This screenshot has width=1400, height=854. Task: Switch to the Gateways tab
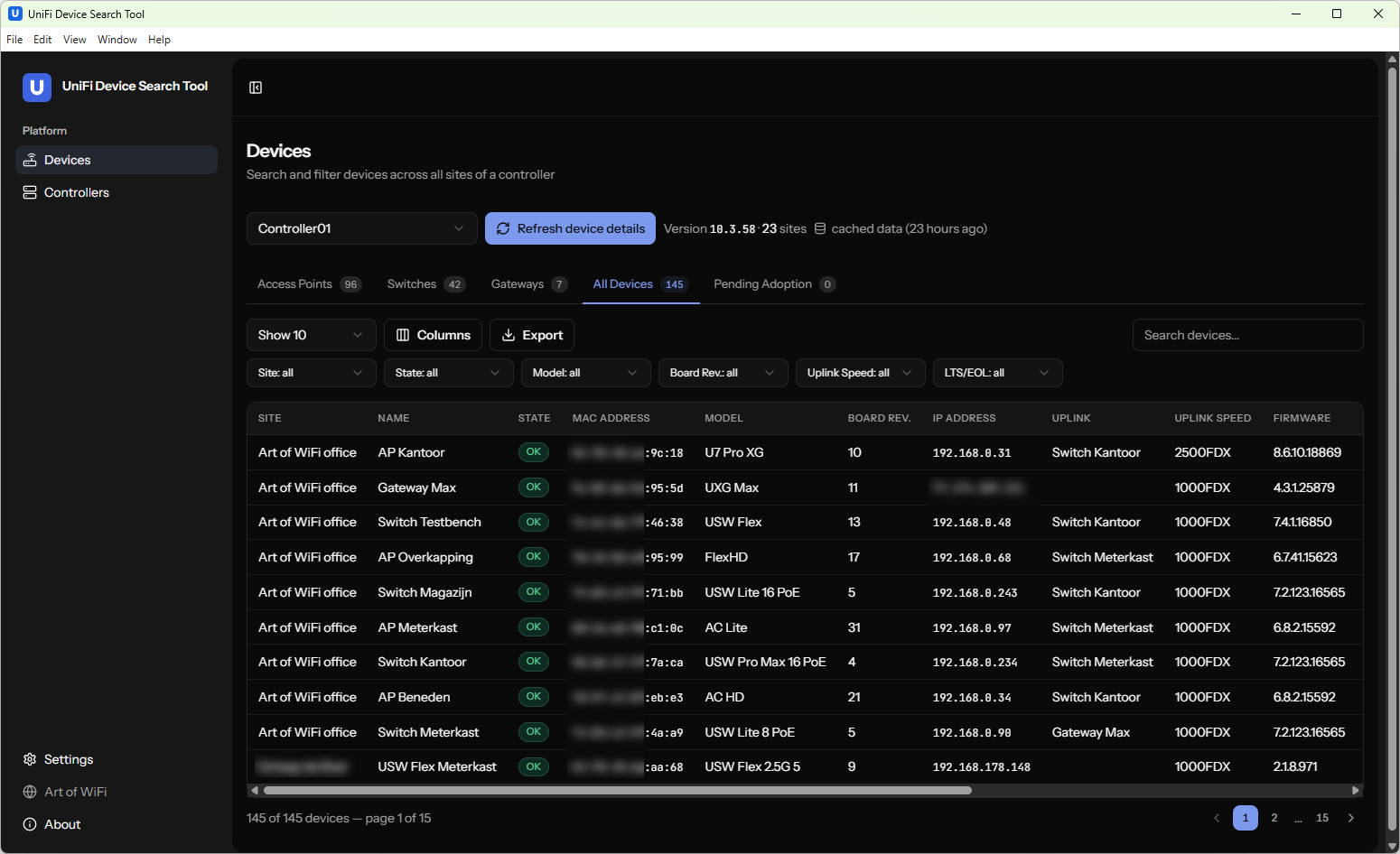click(x=528, y=284)
